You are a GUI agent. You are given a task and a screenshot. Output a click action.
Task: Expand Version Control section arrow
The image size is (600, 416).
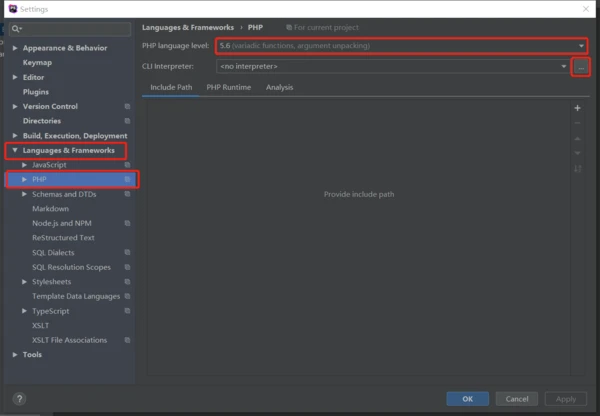15,106
